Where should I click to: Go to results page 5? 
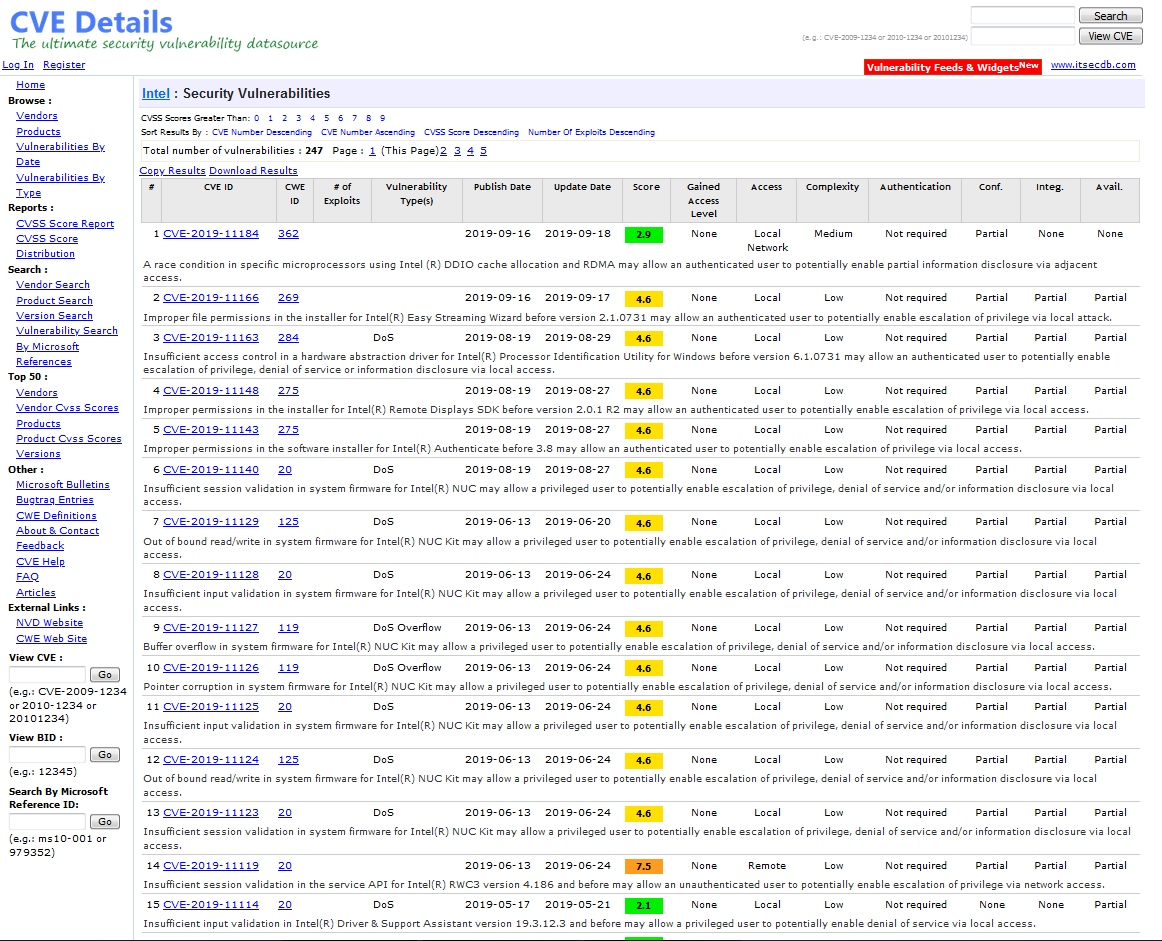[x=483, y=150]
